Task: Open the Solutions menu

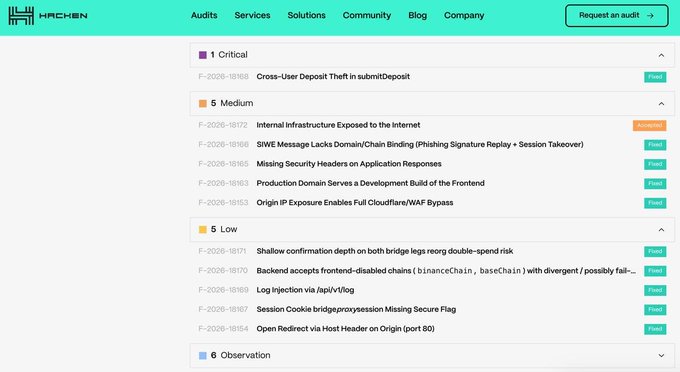Action: (x=306, y=15)
